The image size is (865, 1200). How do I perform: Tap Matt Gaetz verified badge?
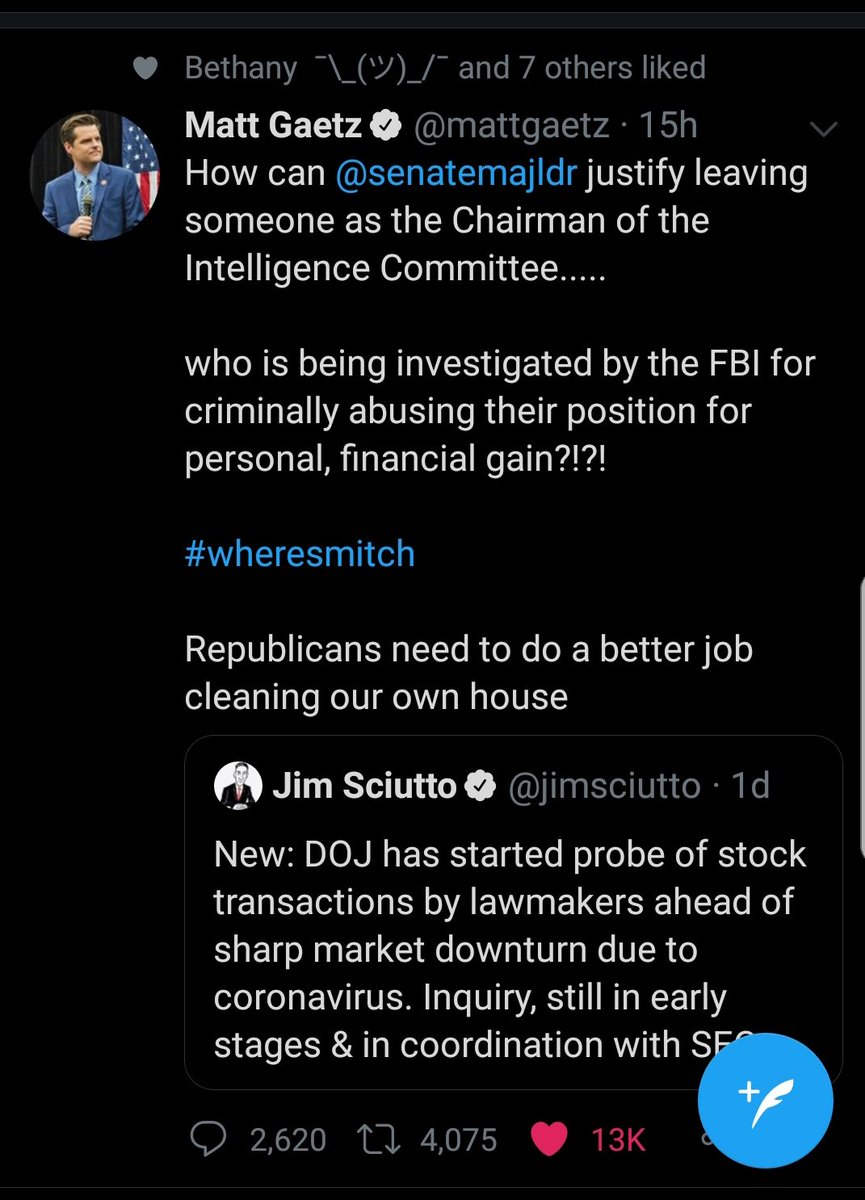389,126
